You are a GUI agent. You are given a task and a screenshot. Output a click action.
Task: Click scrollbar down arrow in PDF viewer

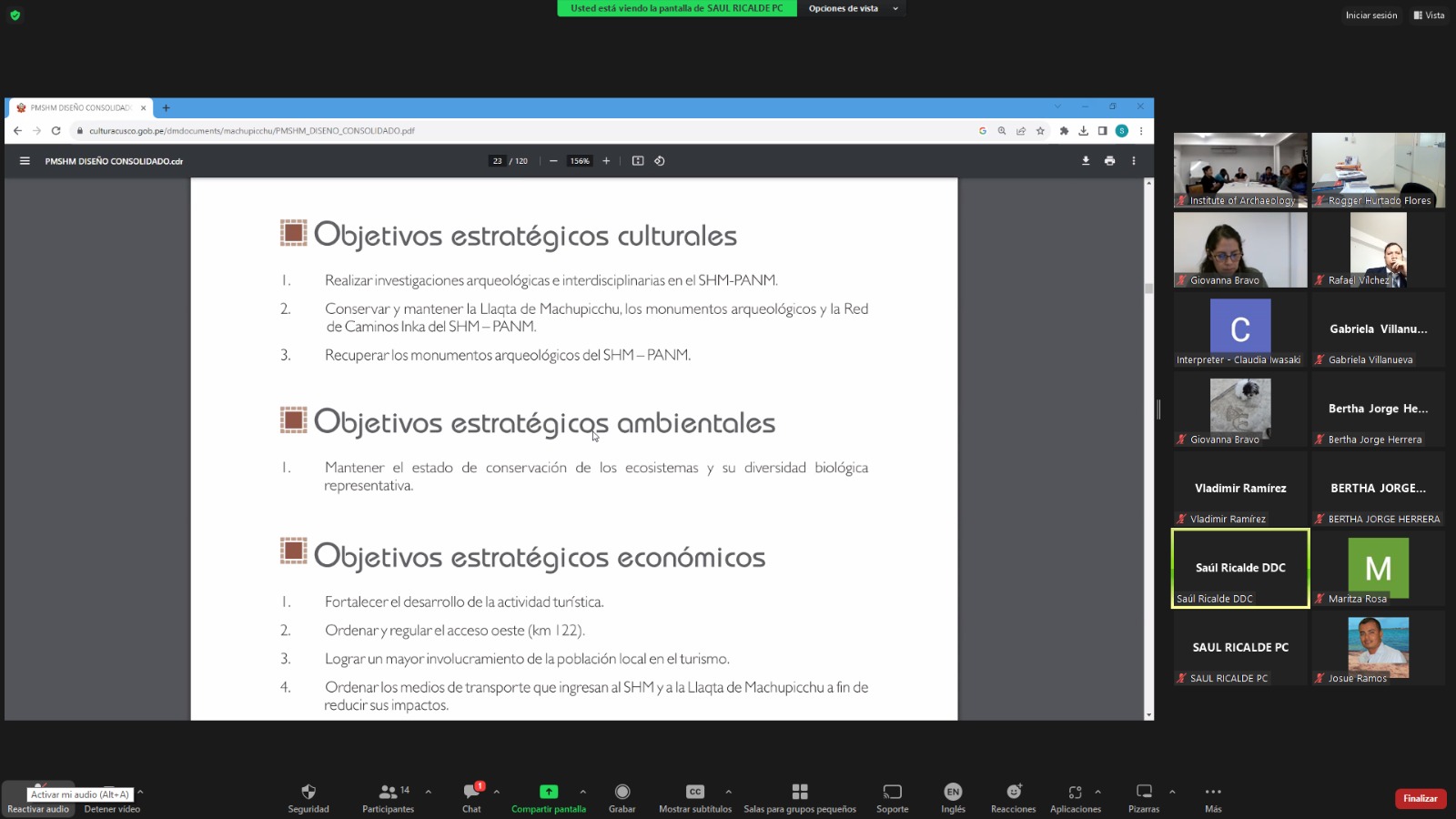pyautogui.click(x=1148, y=715)
